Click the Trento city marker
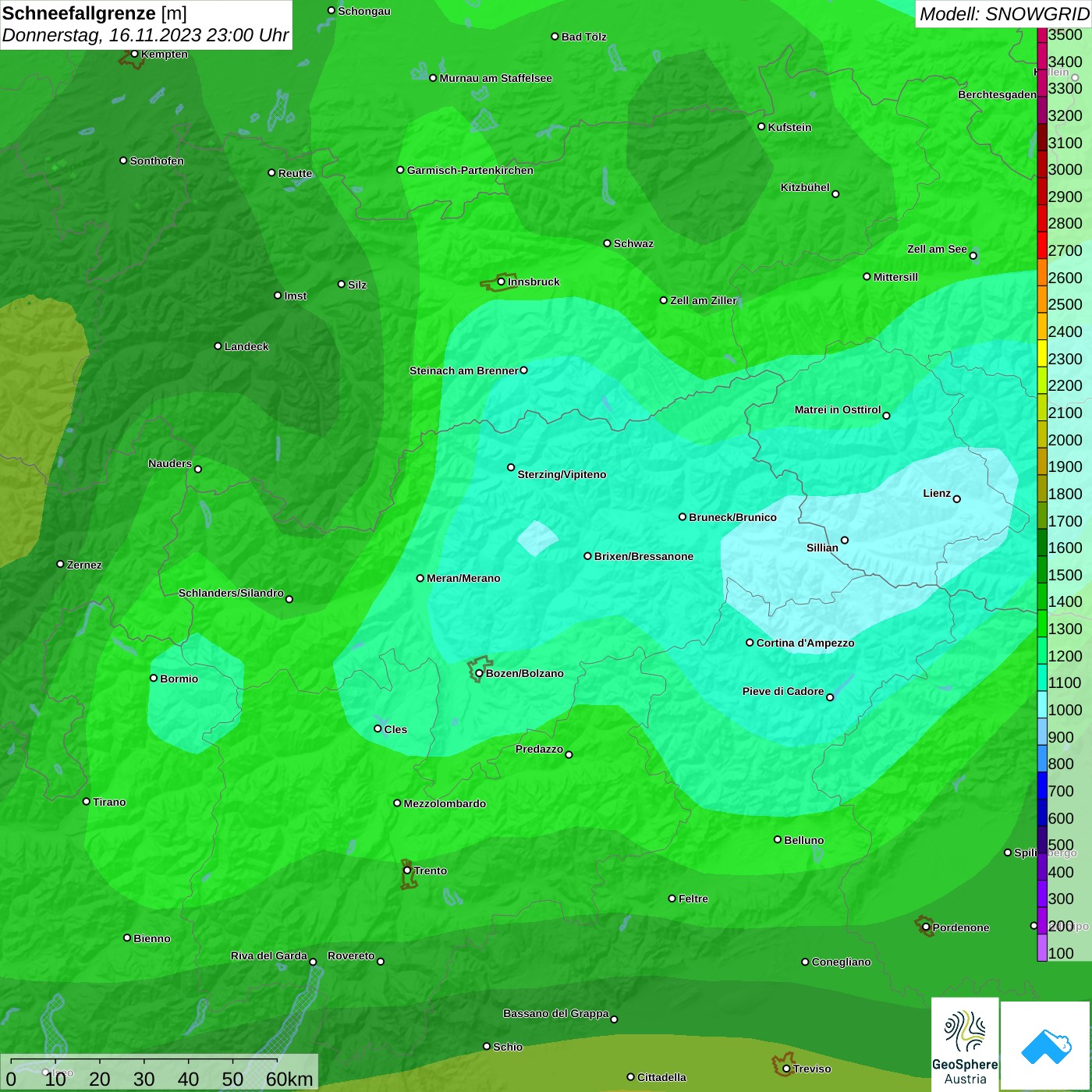This screenshot has height=1092, width=1092. (x=407, y=870)
